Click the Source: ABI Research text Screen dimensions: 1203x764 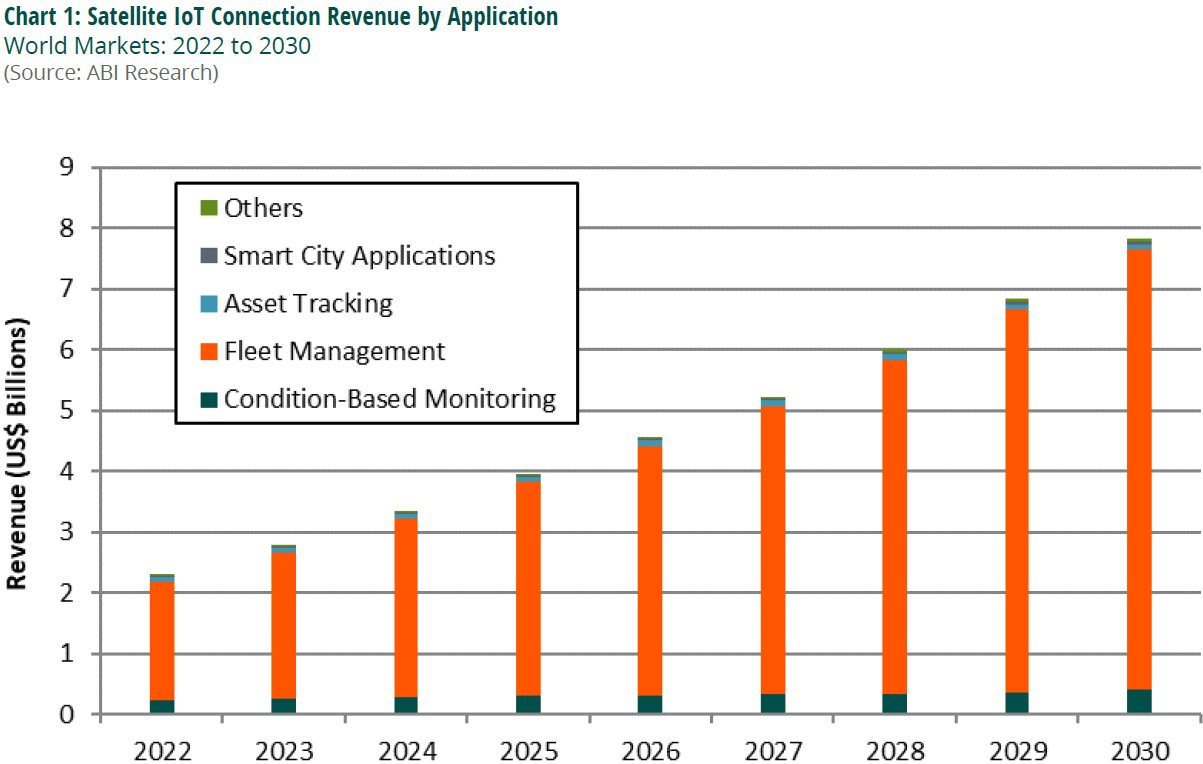[x=111, y=73]
